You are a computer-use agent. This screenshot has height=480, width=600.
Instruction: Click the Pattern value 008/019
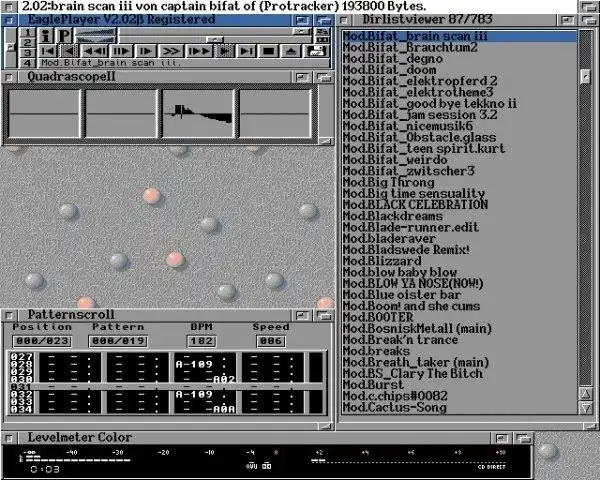click(x=118, y=341)
